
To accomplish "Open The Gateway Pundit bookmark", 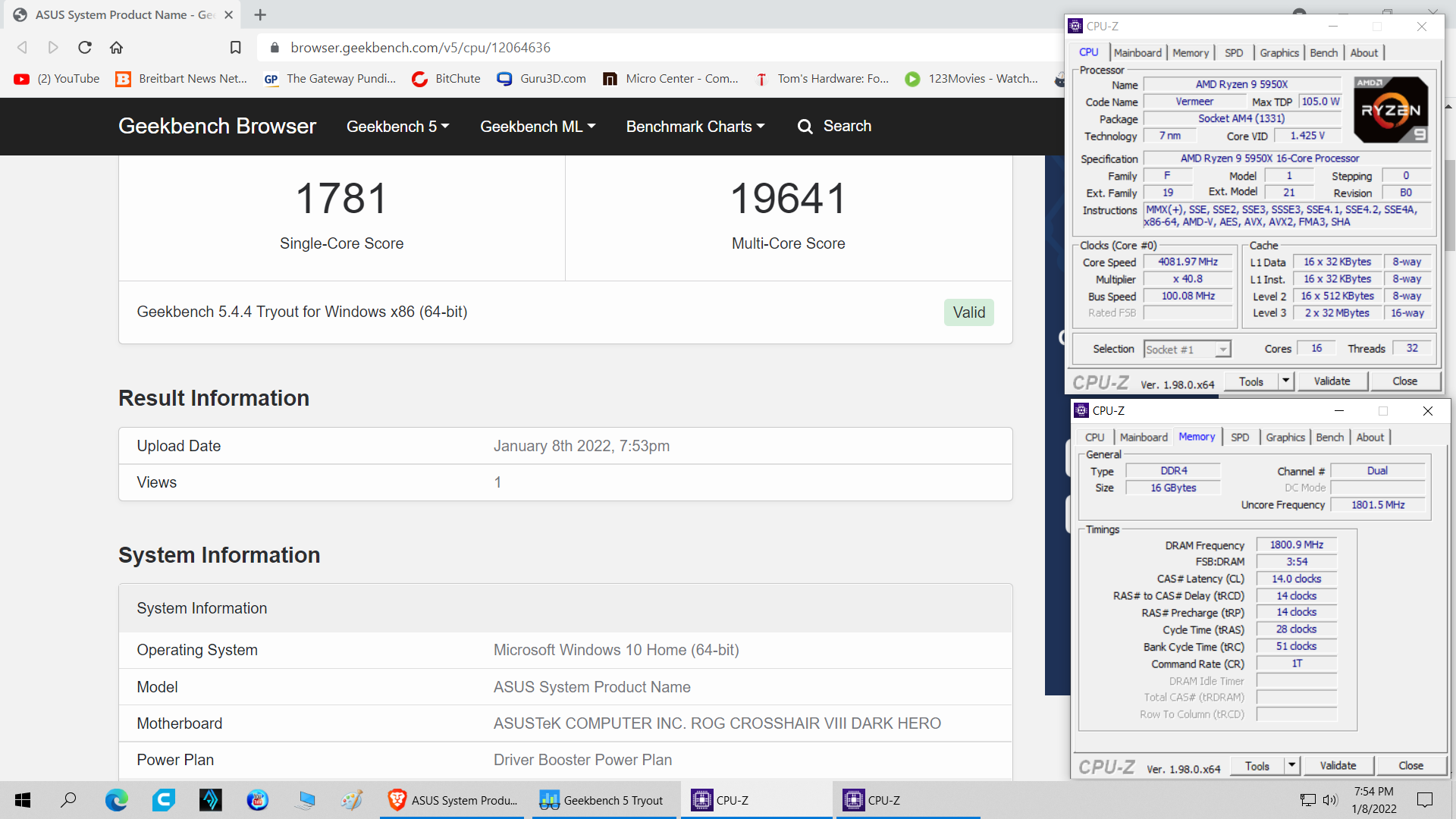I will 330,79.
